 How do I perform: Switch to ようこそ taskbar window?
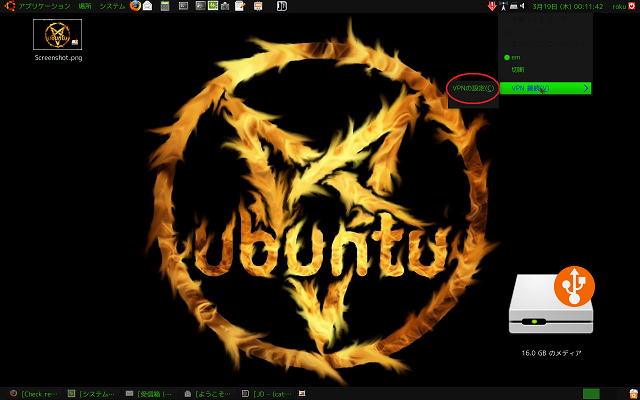[209, 394]
